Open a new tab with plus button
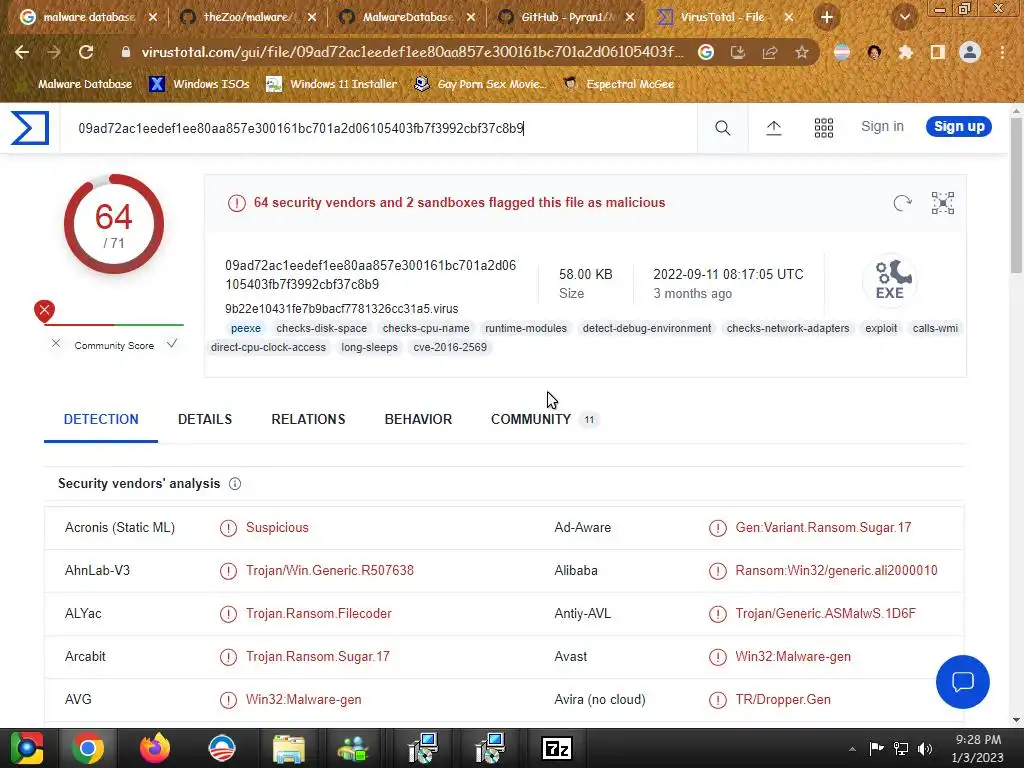 click(827, 18)
